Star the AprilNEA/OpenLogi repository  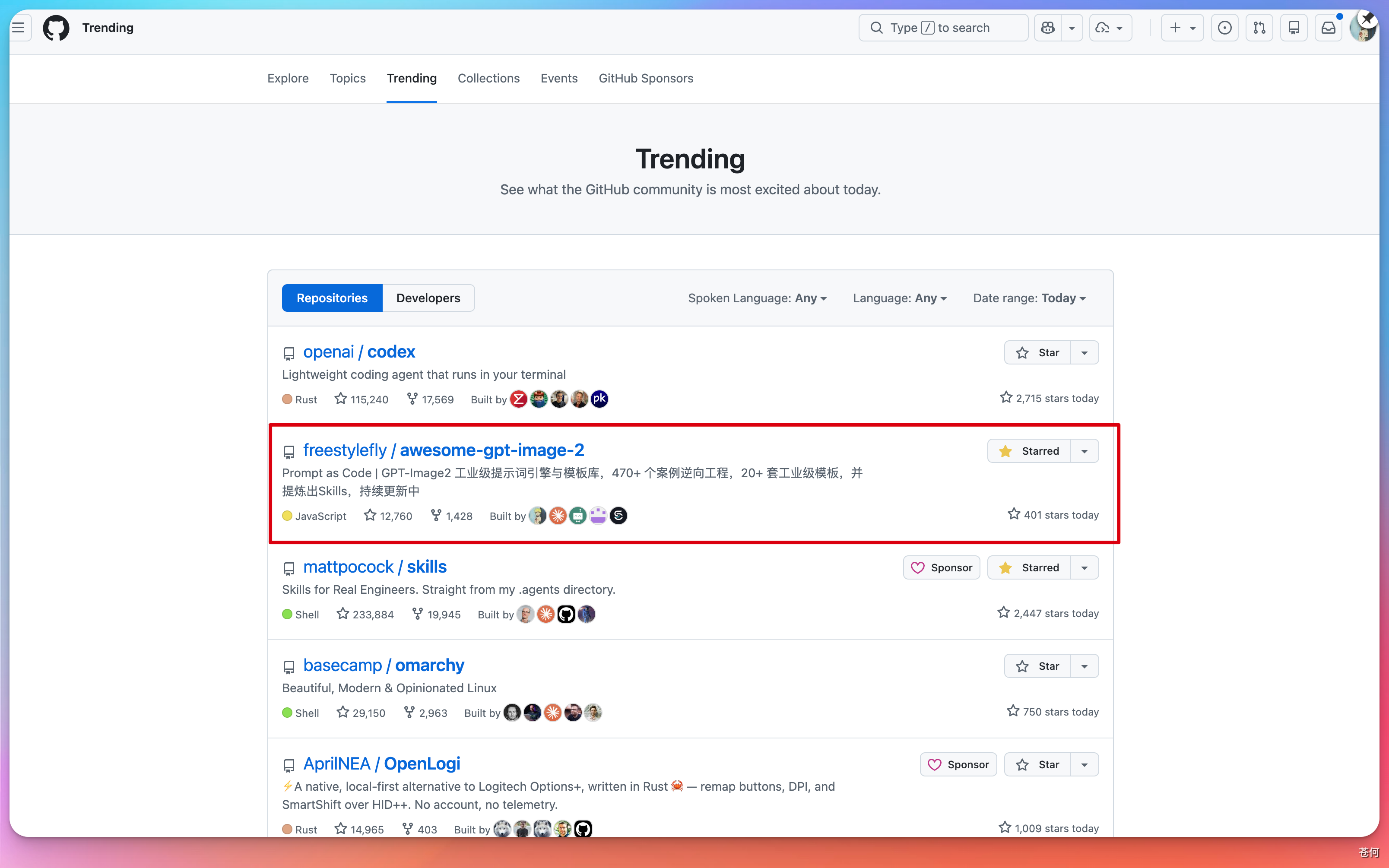[1037, 765]
